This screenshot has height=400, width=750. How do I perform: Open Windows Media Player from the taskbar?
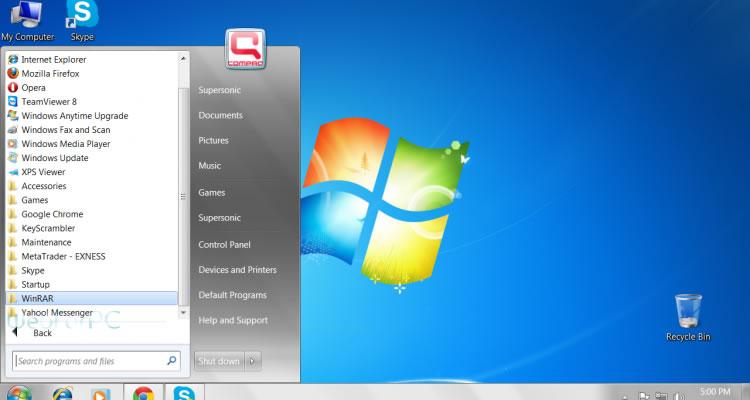point(101,394)
